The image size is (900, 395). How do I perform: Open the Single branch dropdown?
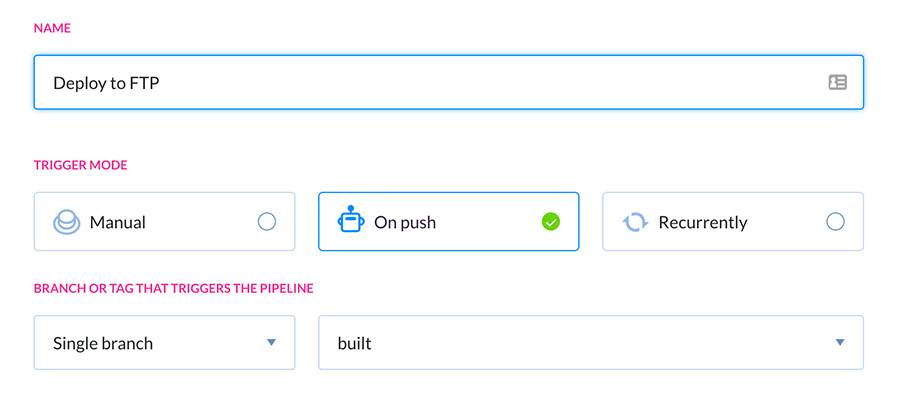[164, 342]
